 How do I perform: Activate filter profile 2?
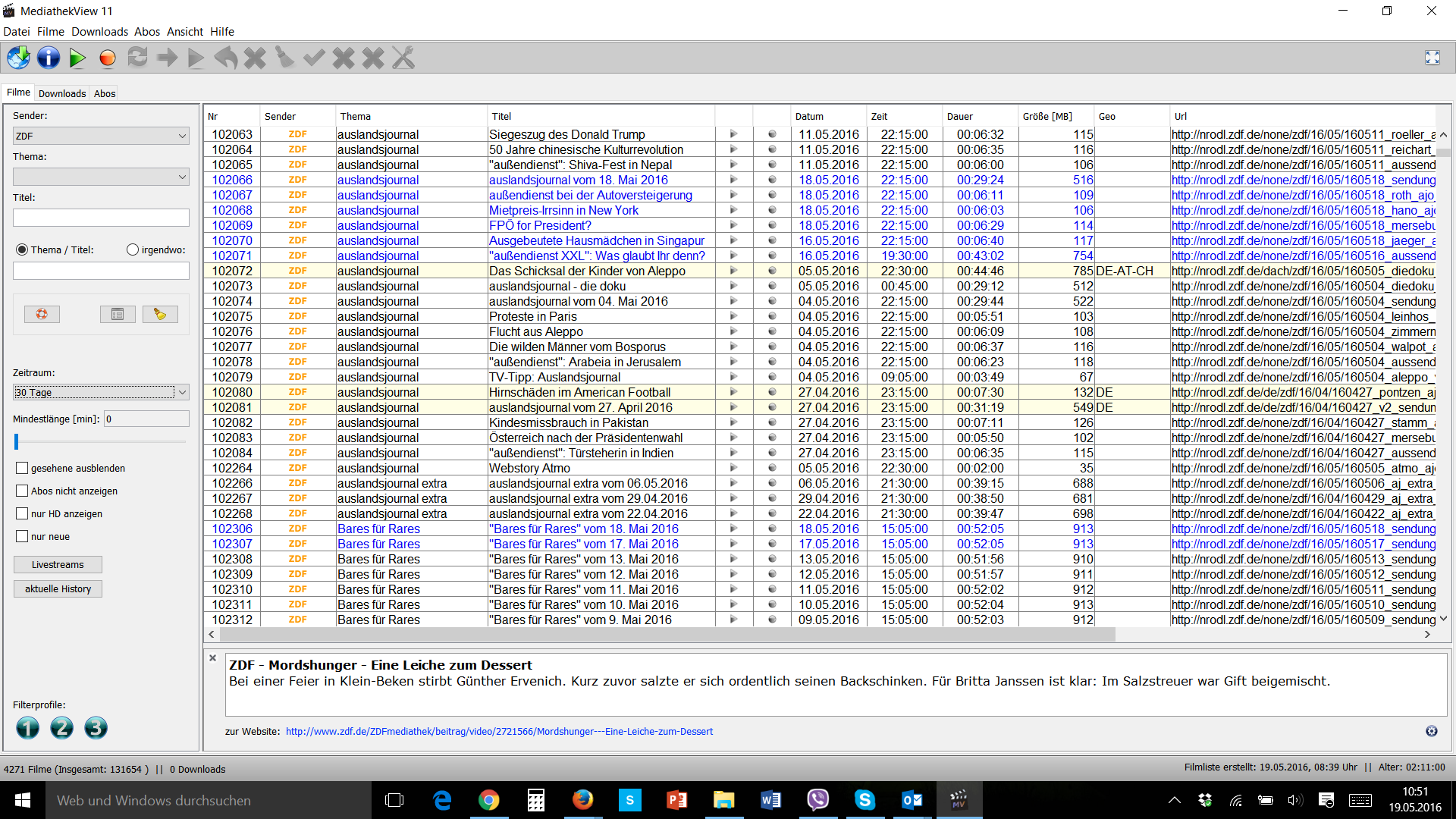pyautogui.click(x=62, y=728)
